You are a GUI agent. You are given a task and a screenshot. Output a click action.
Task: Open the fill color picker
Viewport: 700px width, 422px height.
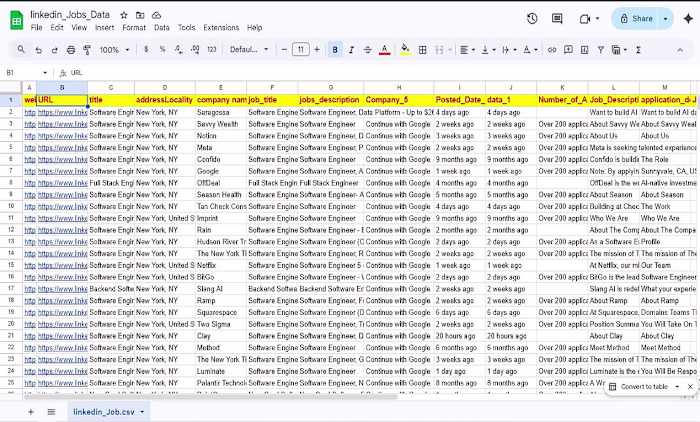405,50
